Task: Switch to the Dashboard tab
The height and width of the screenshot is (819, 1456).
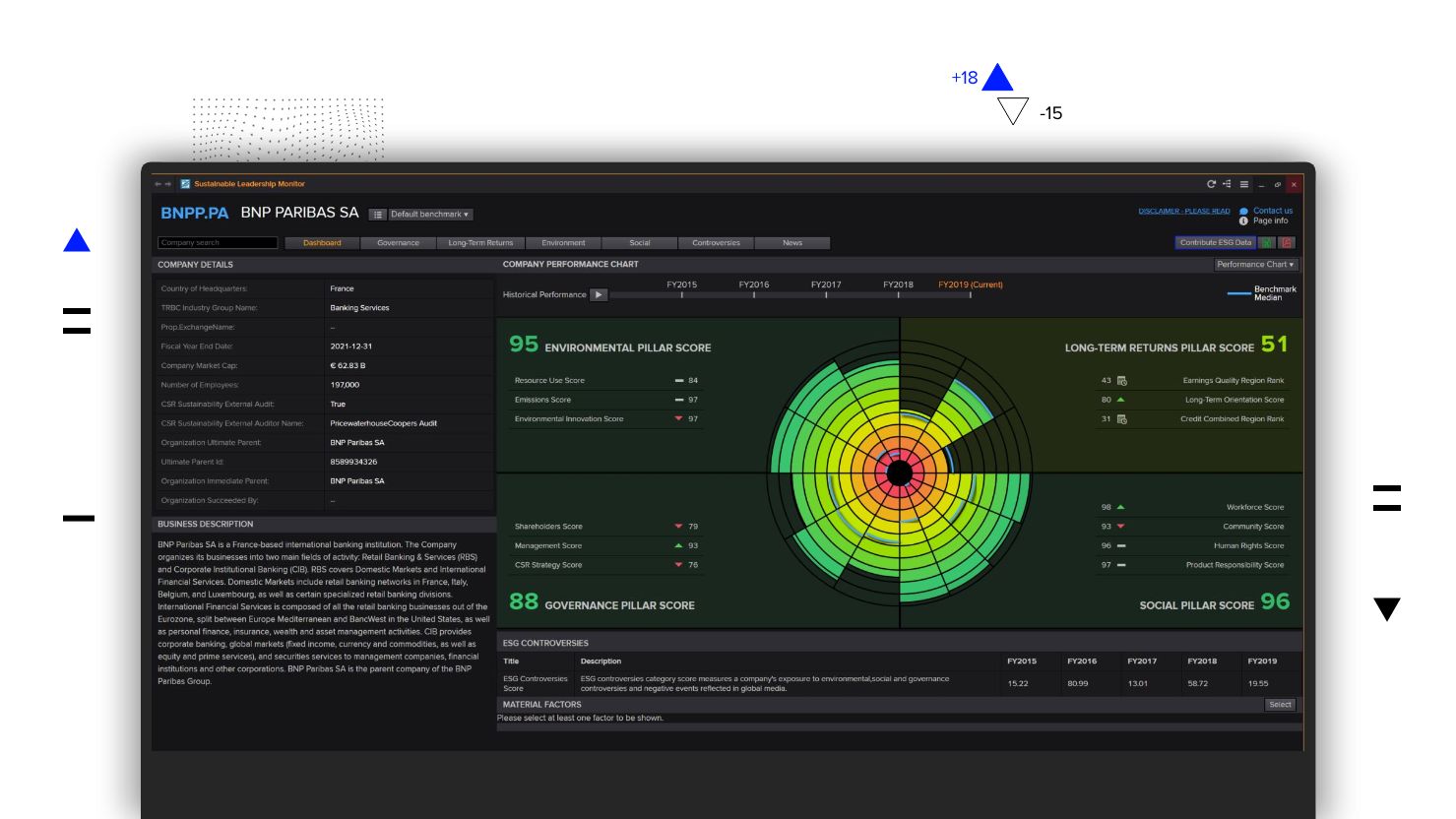Action: pyautogui.click(x=322, y=243)
